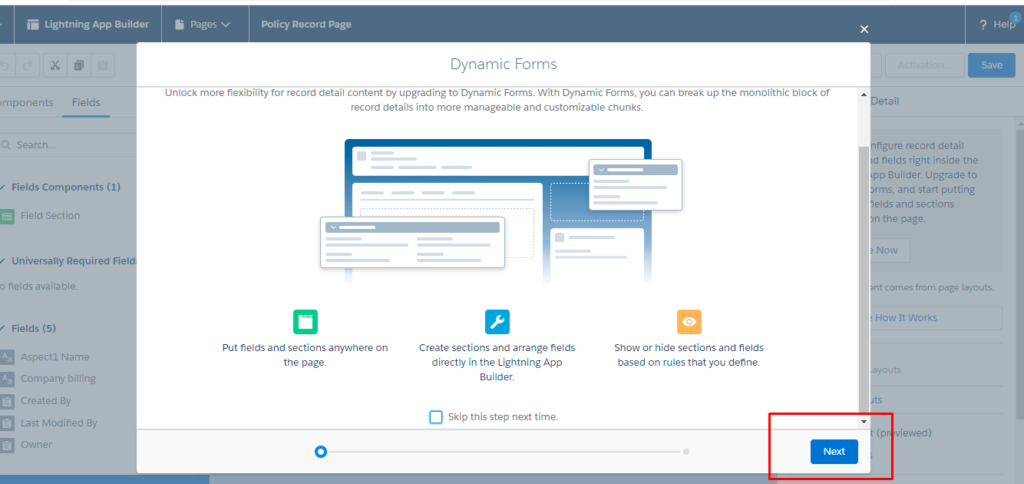Click the delete trash icon

[103, 65]
